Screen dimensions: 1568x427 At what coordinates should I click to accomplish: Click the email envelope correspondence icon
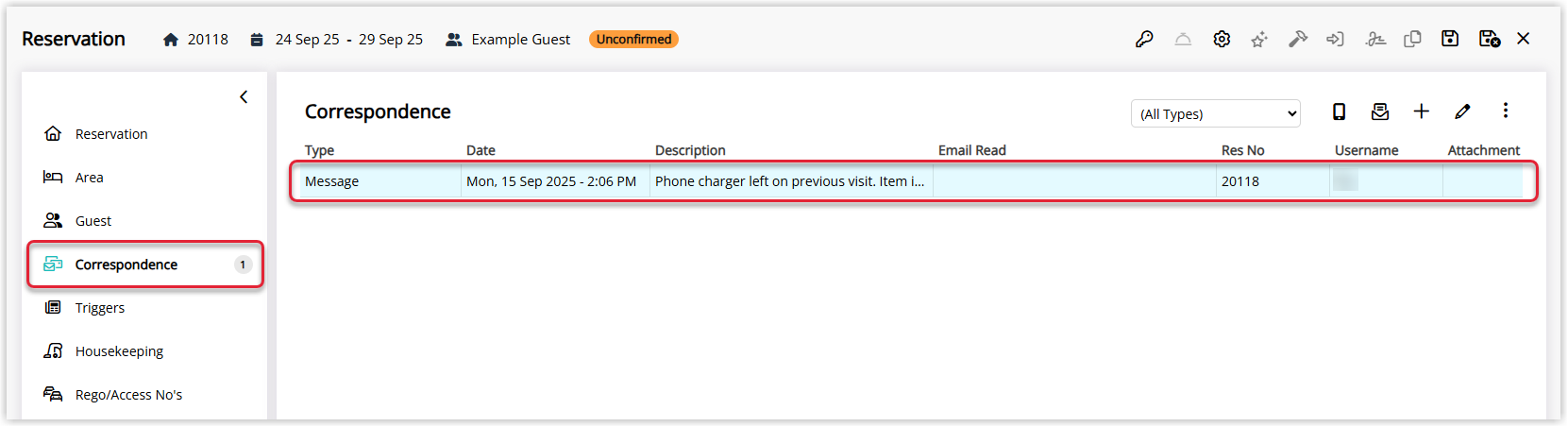coord(1380,111)
